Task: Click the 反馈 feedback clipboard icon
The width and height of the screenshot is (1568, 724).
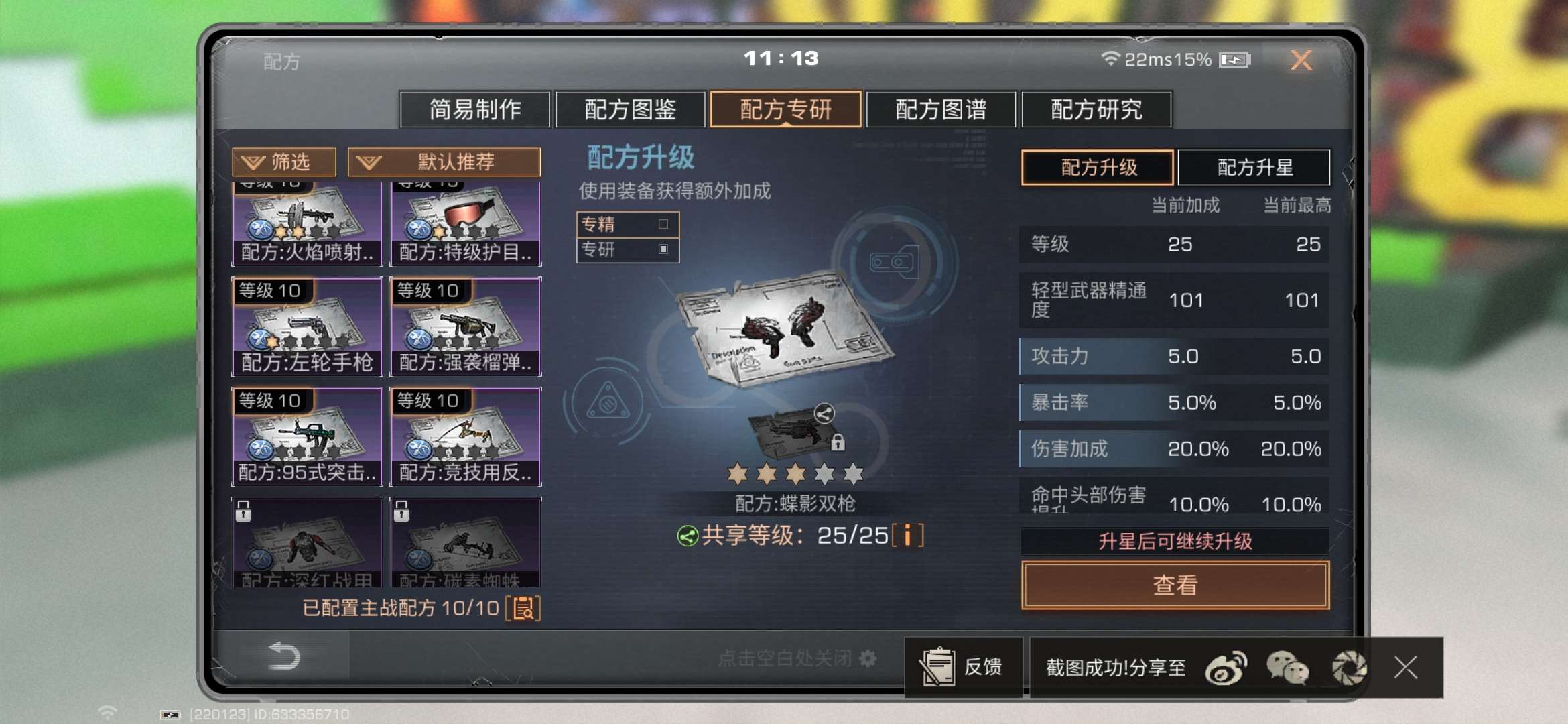Action: [x=937, y=667]
